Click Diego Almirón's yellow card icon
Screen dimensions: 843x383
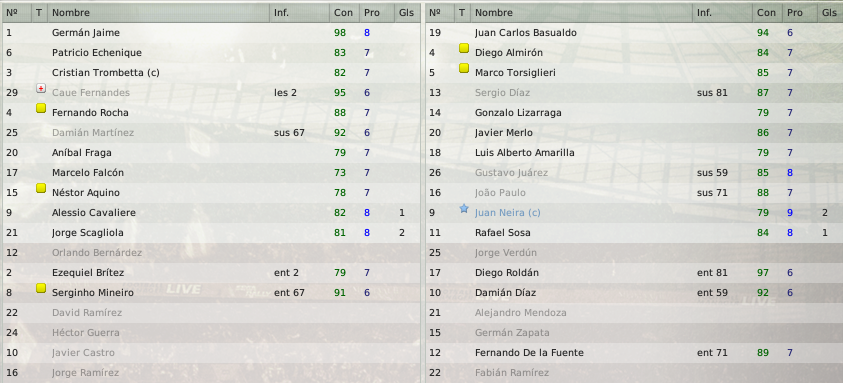[464, 48]
